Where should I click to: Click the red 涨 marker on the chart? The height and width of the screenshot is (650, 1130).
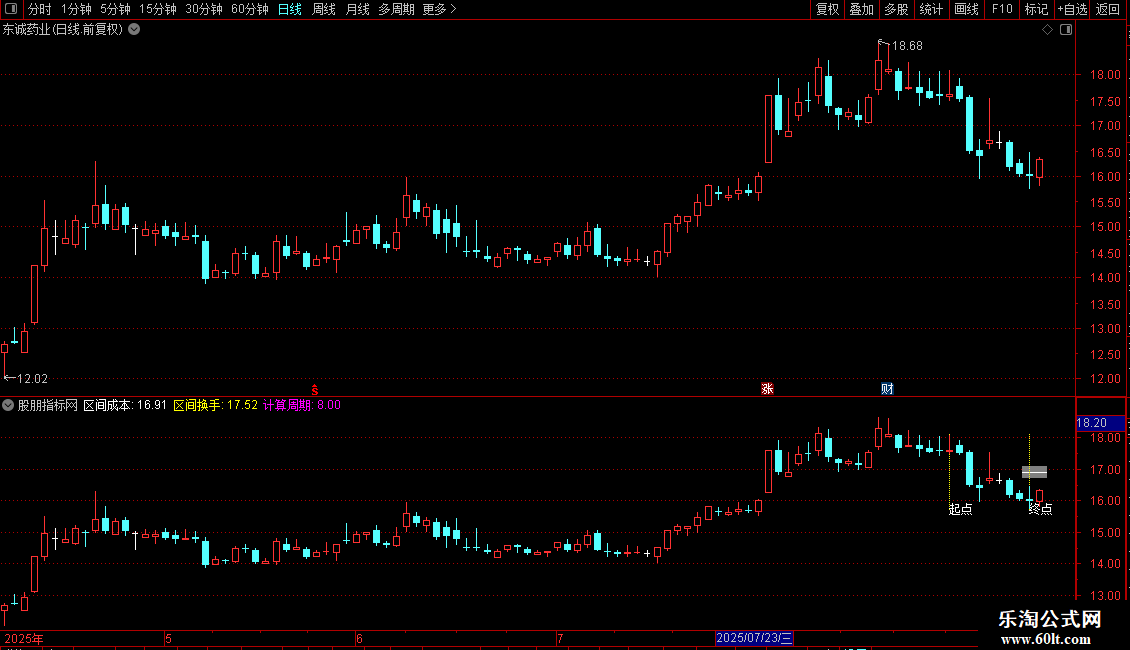(x=768, y=388)
